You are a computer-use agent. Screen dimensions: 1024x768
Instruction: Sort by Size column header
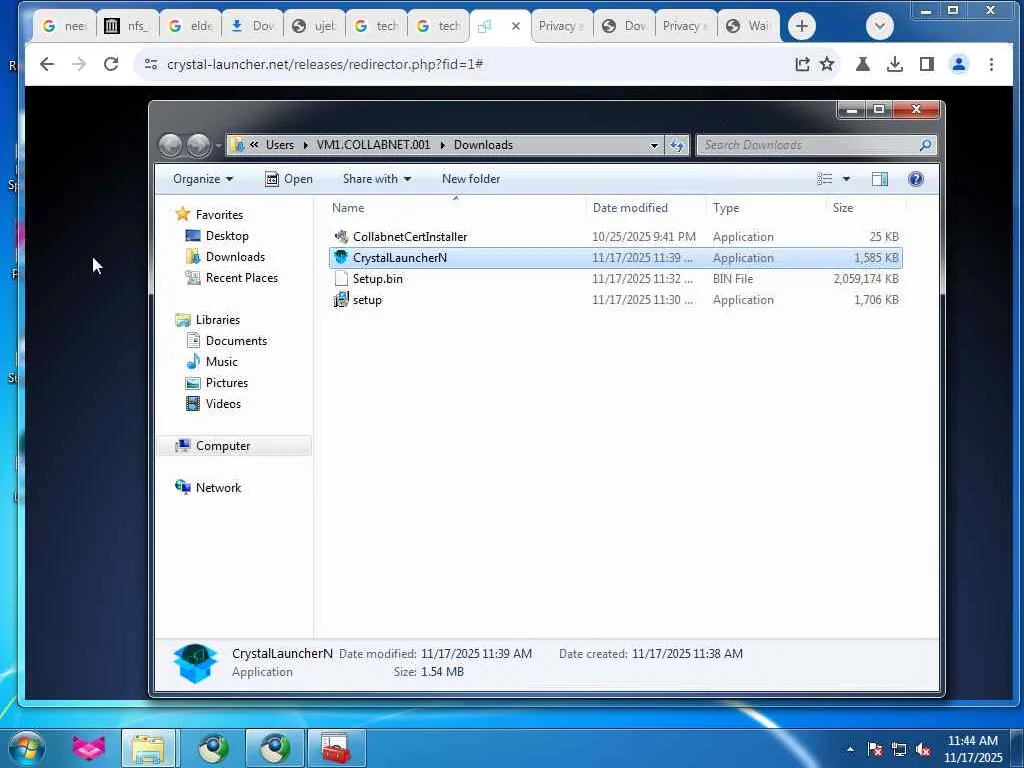click(x=867, y=208)
